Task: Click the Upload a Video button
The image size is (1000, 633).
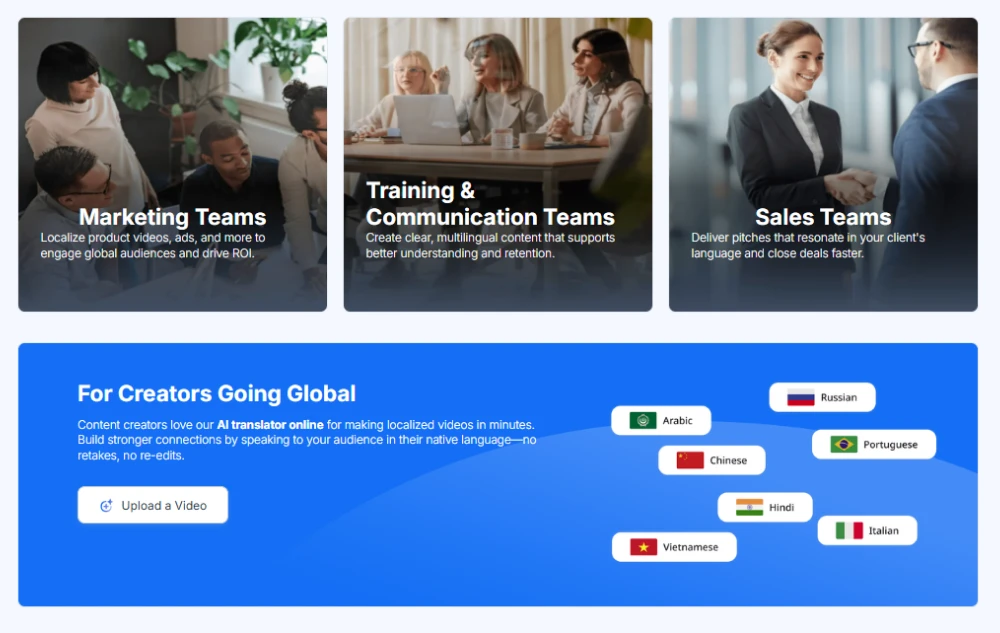Action: coord(152,505)
